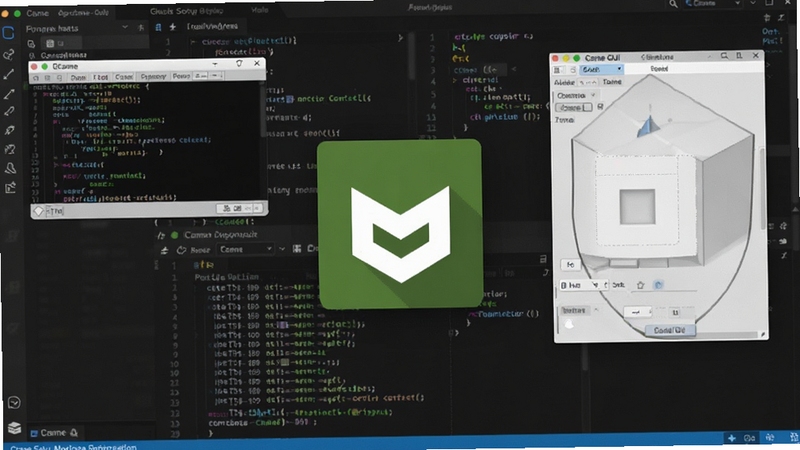Click the white round icon at Came GUI bottom-left
The height and width of the screenshot is (450, 800).
click(x=569, y=324)
